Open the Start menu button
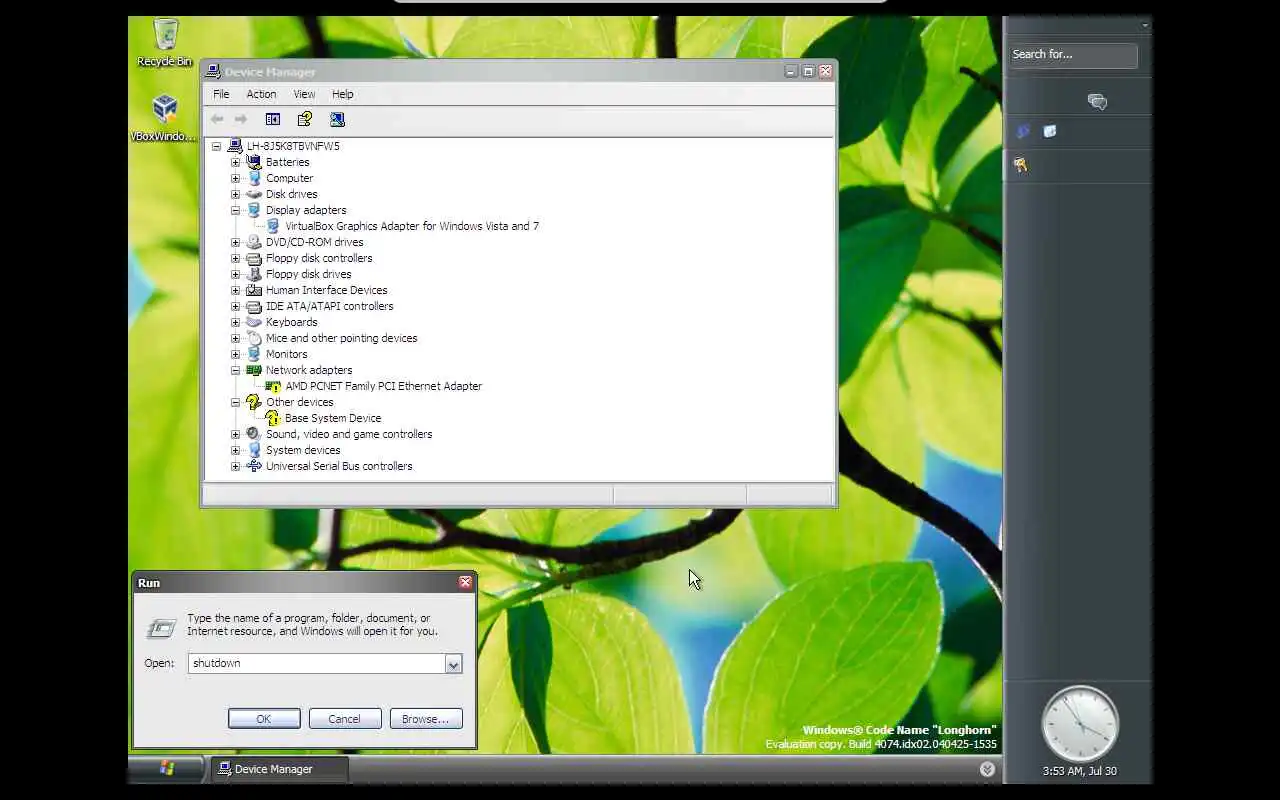Image resolution: width=1280 pixels, height=800 pixels. (166, 768)
